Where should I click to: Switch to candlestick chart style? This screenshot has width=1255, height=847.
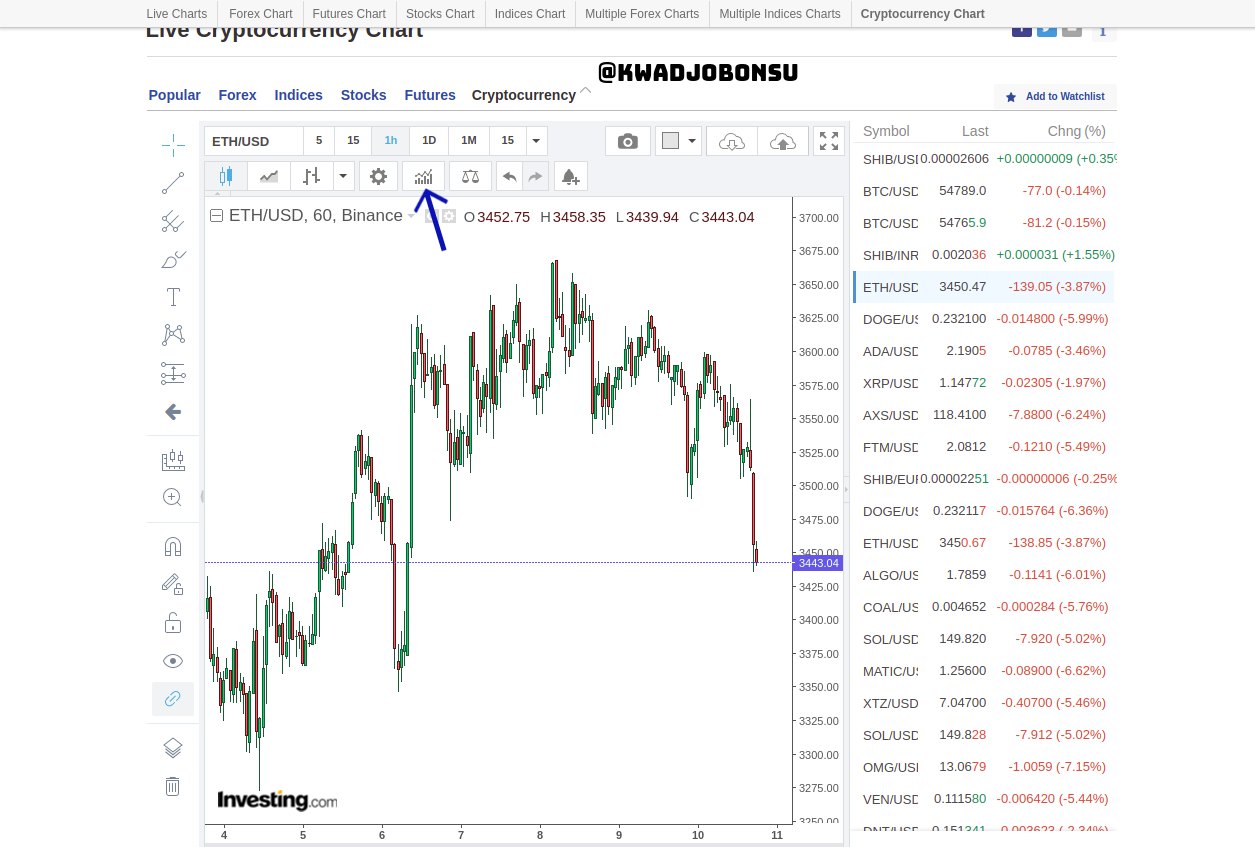pos(226,177)
